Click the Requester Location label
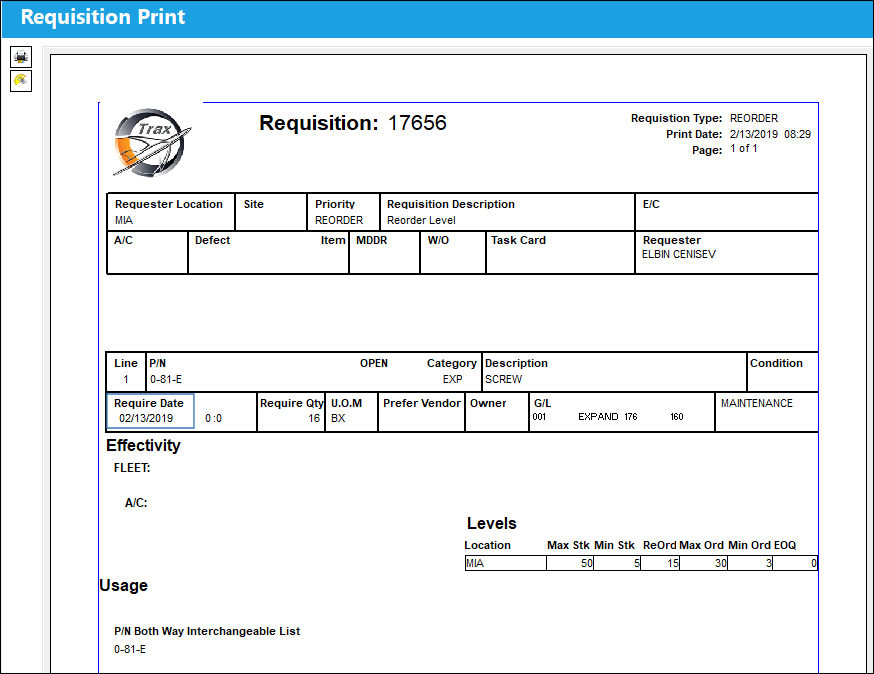Viewport: 874px width, 674px height. (168, 204)
